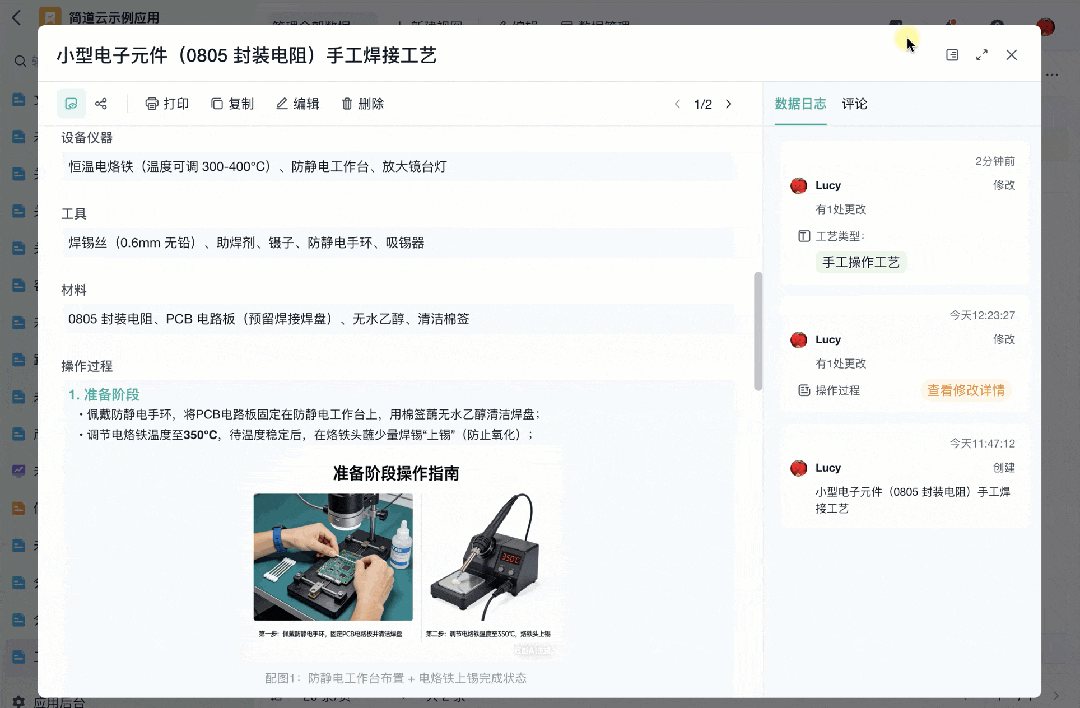
Task: Click the 2分钟前 timestamp
Action: coord(995,161)
